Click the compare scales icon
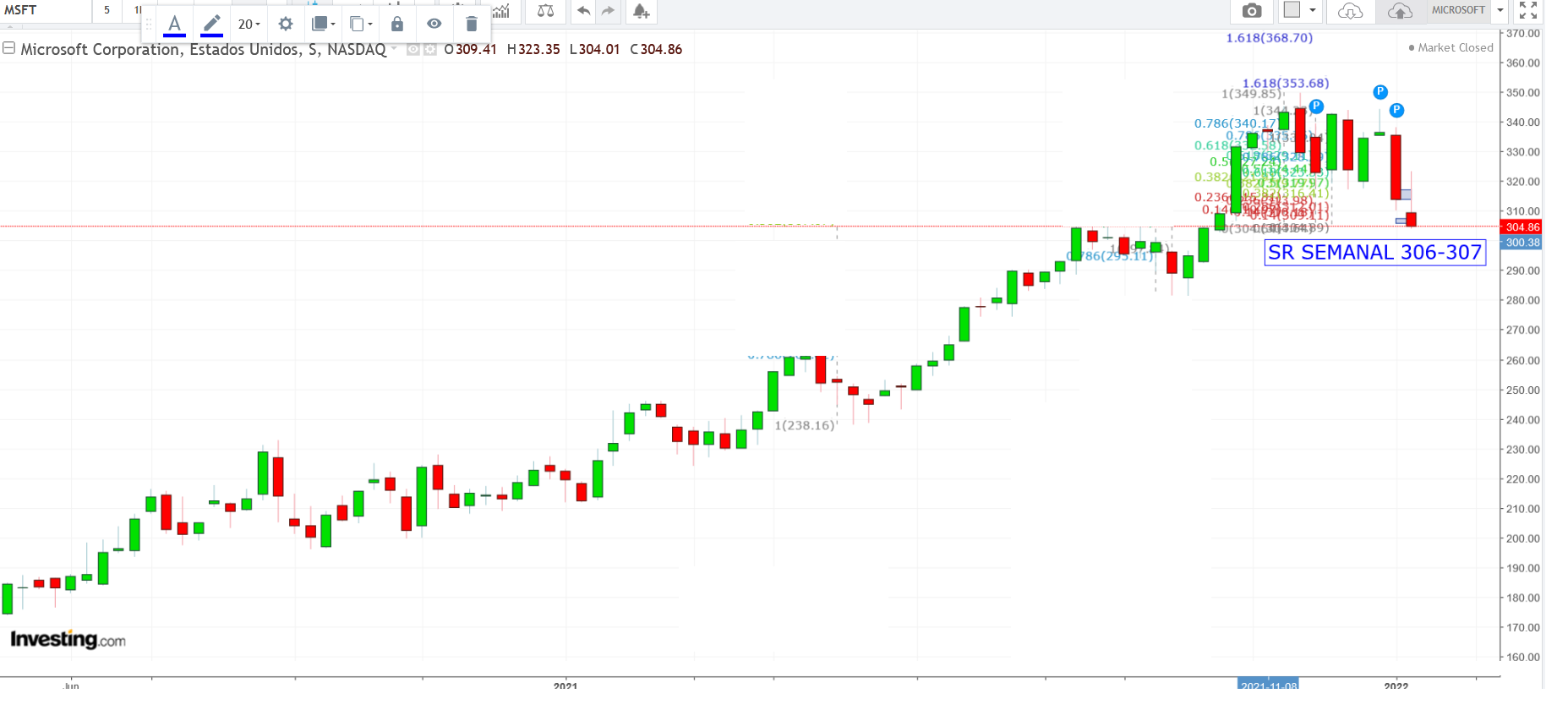 click(546, 11)
